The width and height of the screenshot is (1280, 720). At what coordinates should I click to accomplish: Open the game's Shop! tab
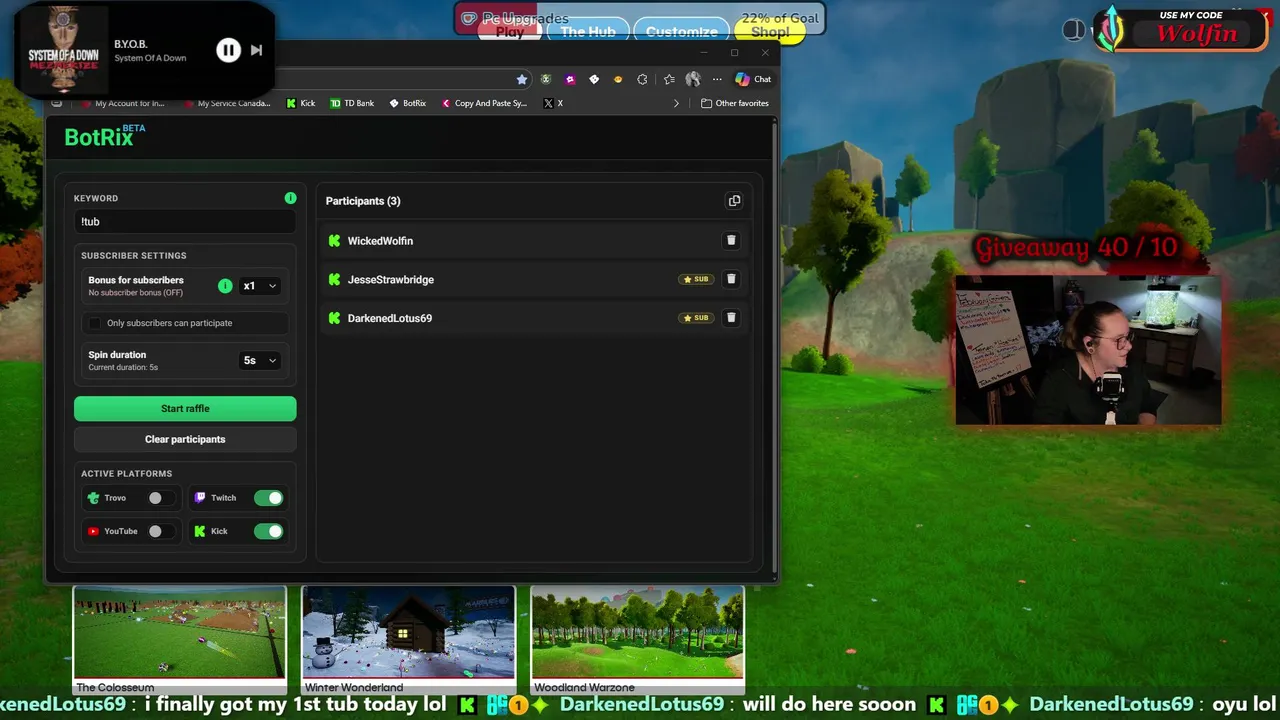tap(770, 32)
